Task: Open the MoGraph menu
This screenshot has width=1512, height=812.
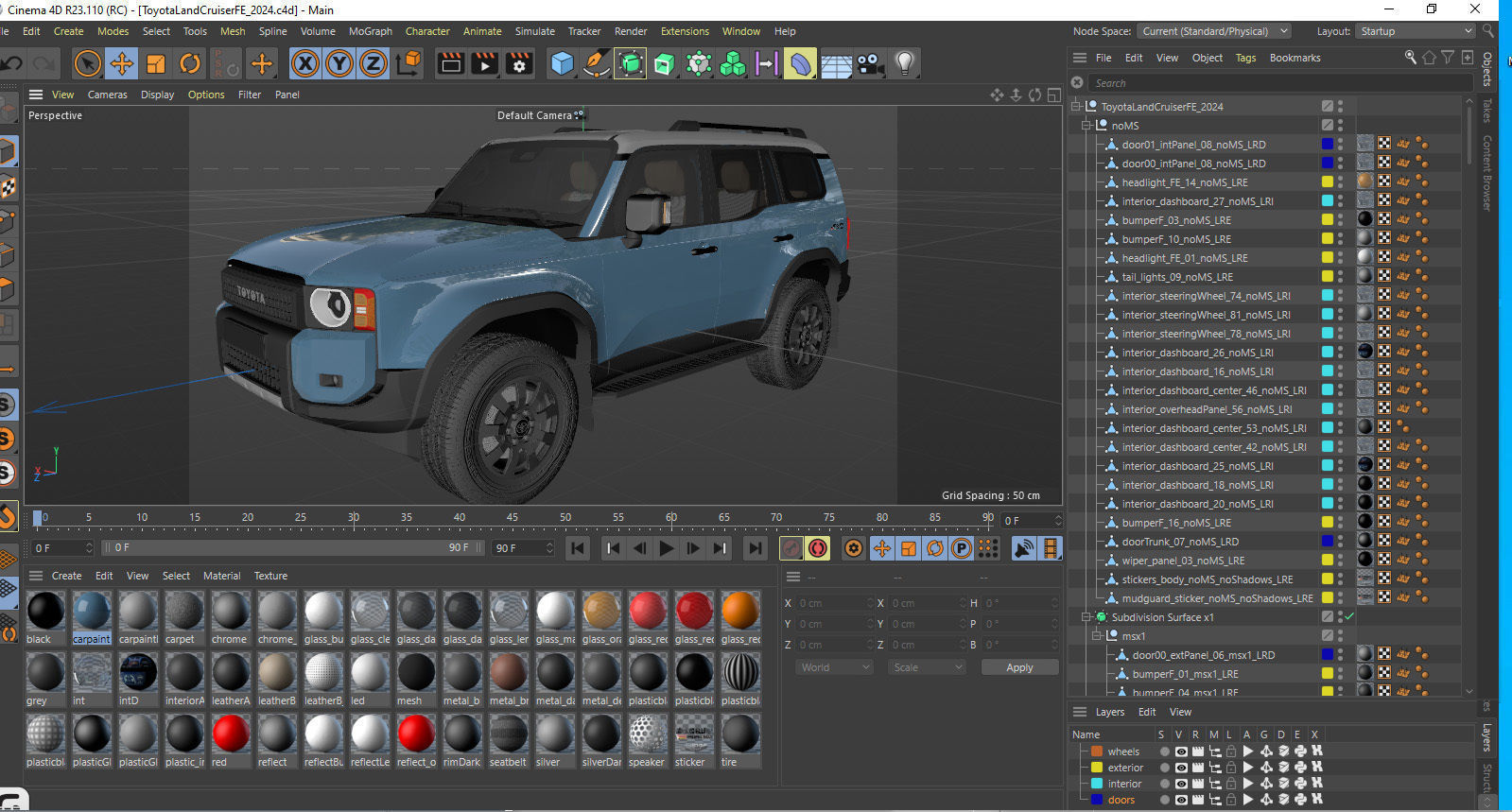Action: tap(370, 31)
